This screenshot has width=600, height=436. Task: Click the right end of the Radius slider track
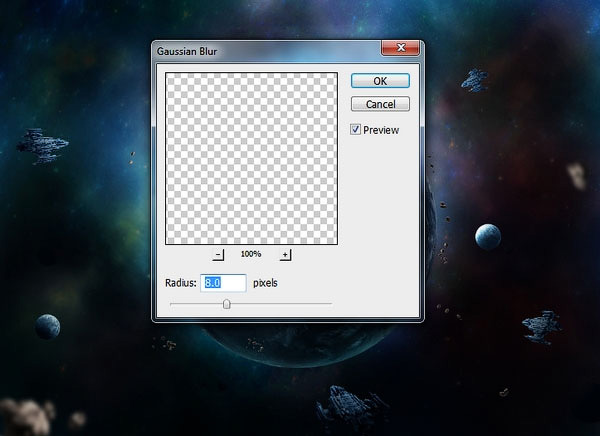[x=329, y=304]
